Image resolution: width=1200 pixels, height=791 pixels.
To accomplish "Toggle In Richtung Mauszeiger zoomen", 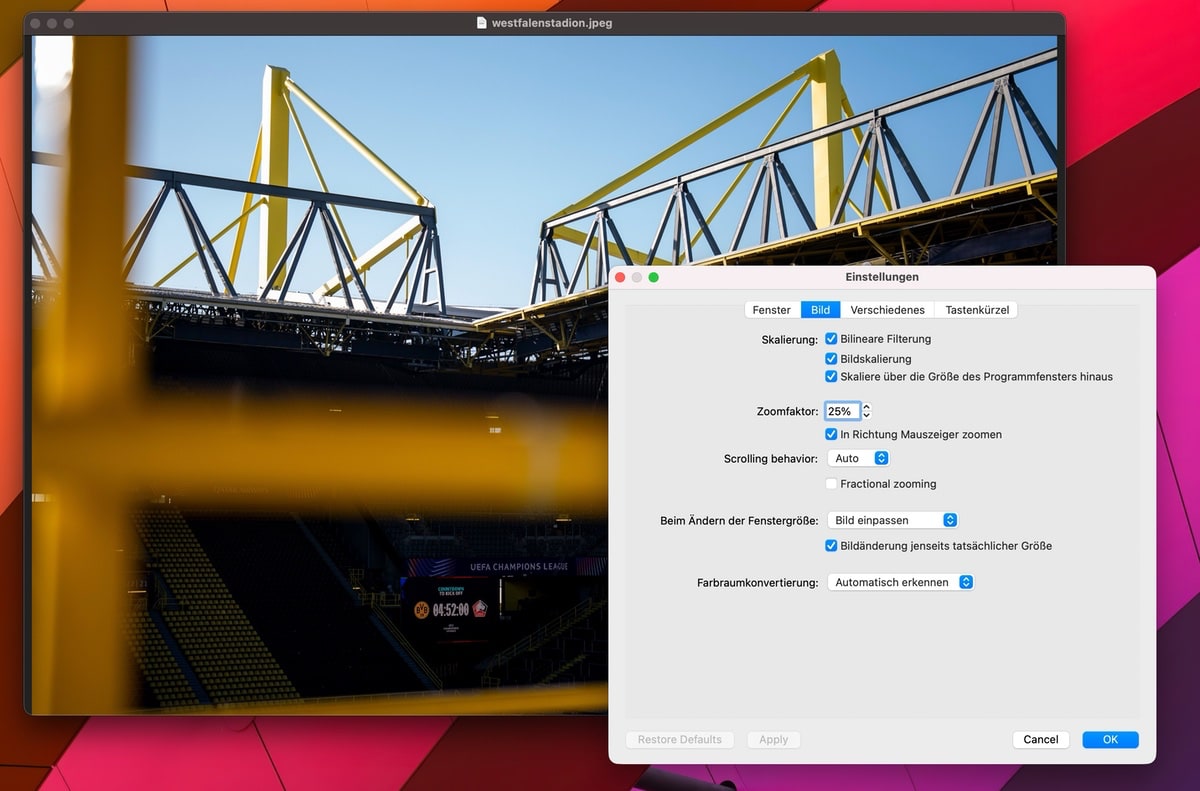I will (831, 435).
